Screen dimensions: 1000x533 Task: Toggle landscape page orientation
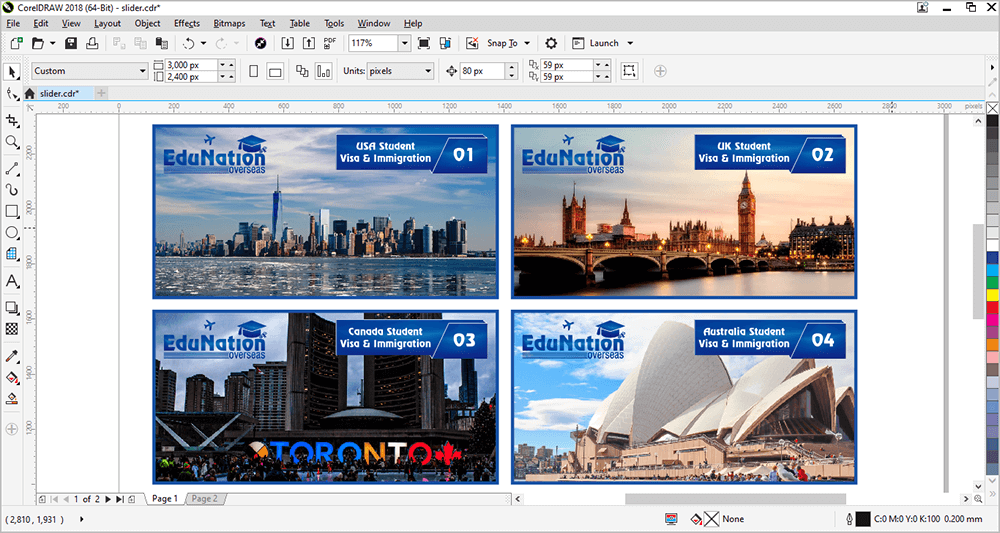click(275, 71)
